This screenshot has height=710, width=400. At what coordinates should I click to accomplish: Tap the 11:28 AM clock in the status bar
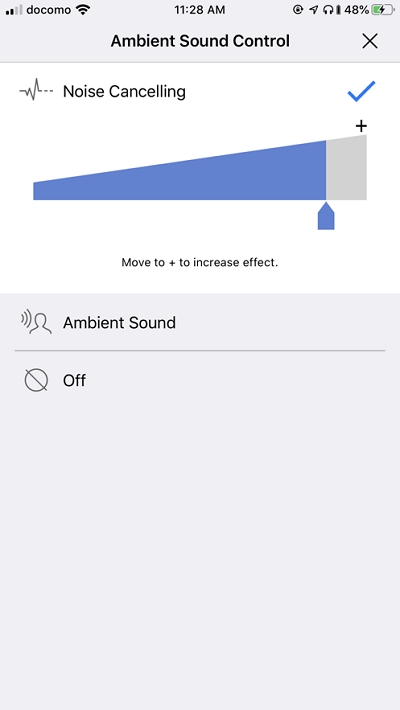point(200,10)
